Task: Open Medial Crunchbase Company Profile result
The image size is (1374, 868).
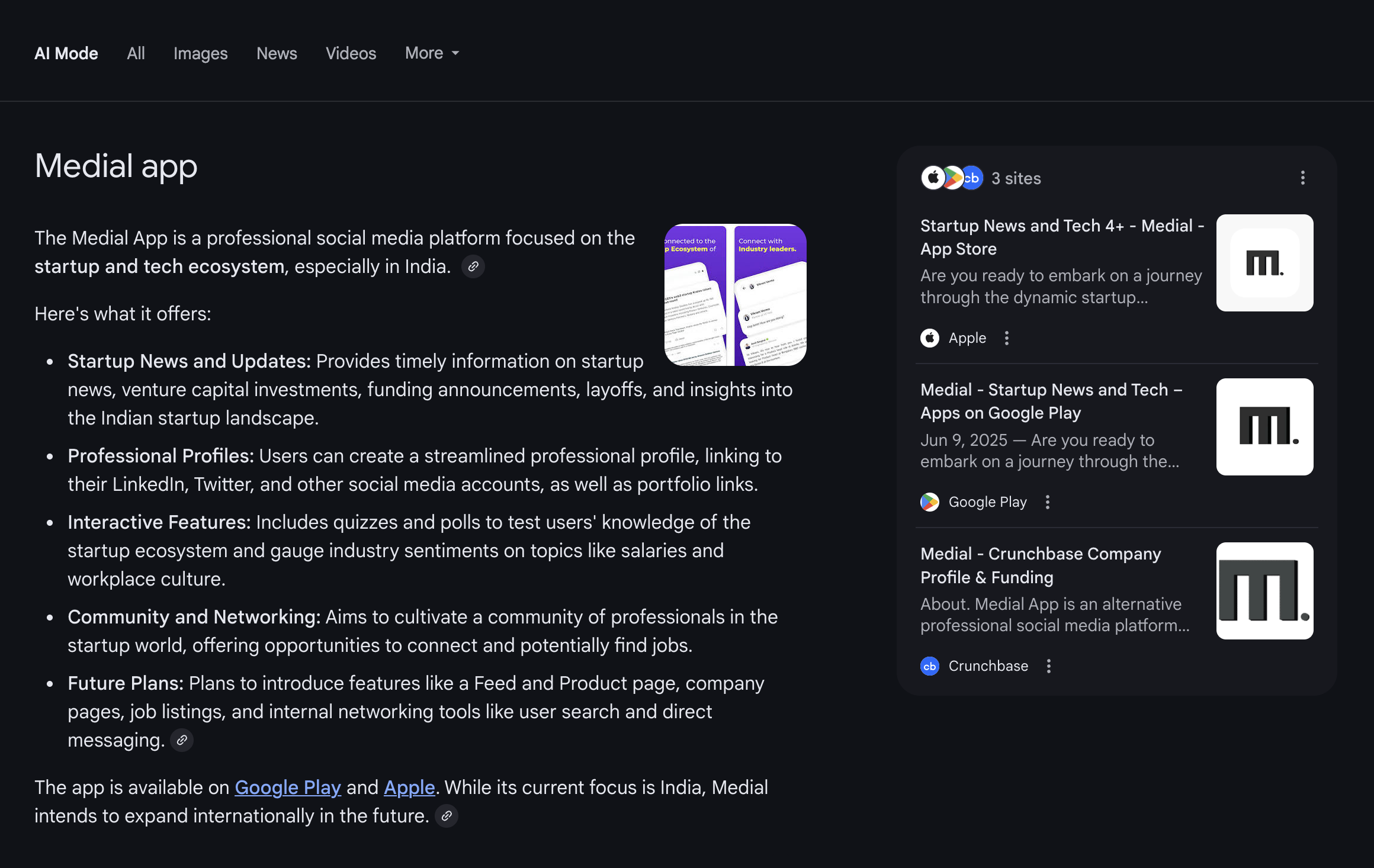Action: [1040, 565]
